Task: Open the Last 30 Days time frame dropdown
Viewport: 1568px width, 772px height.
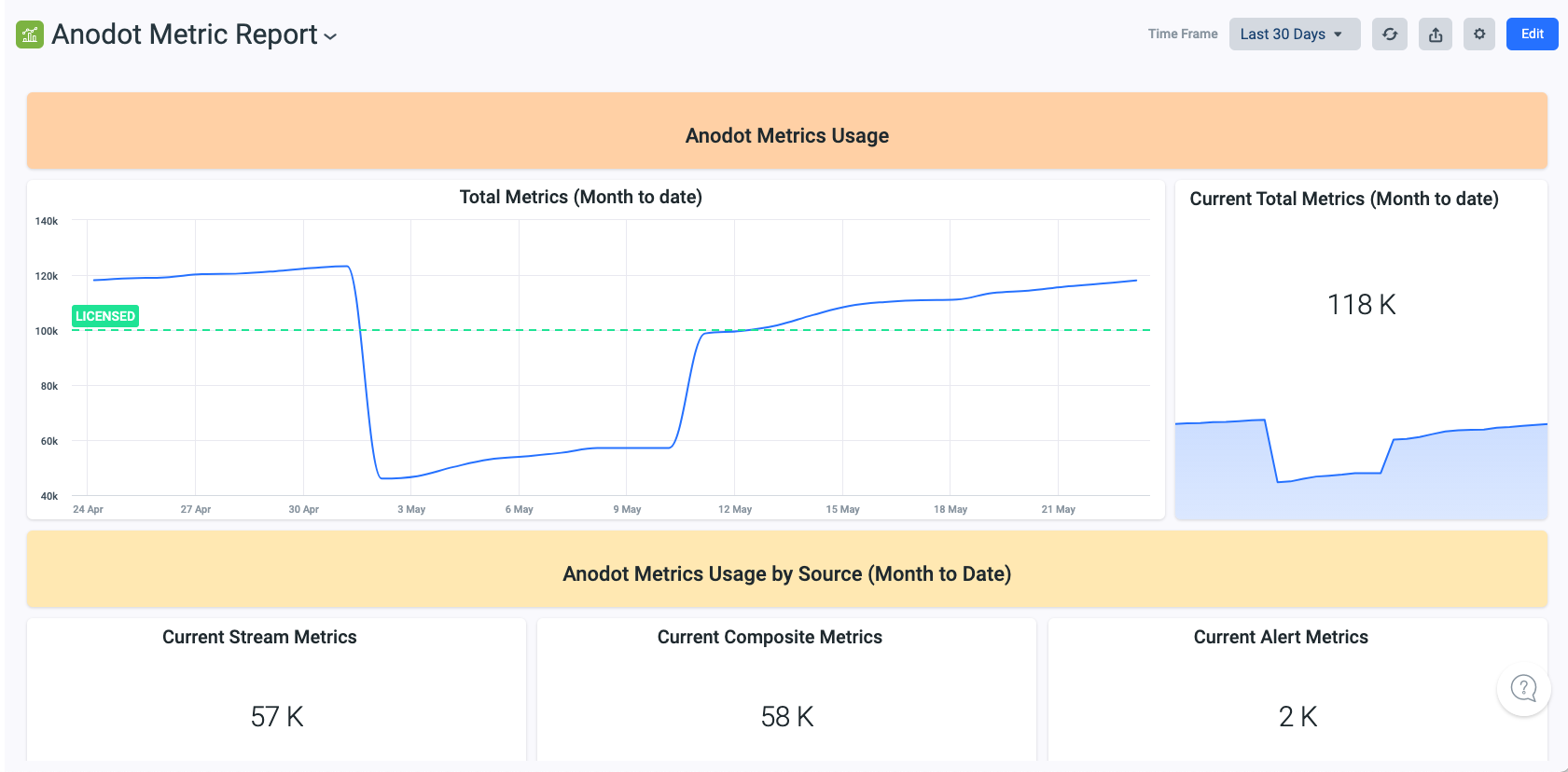Action: [x=1294, y=34]
